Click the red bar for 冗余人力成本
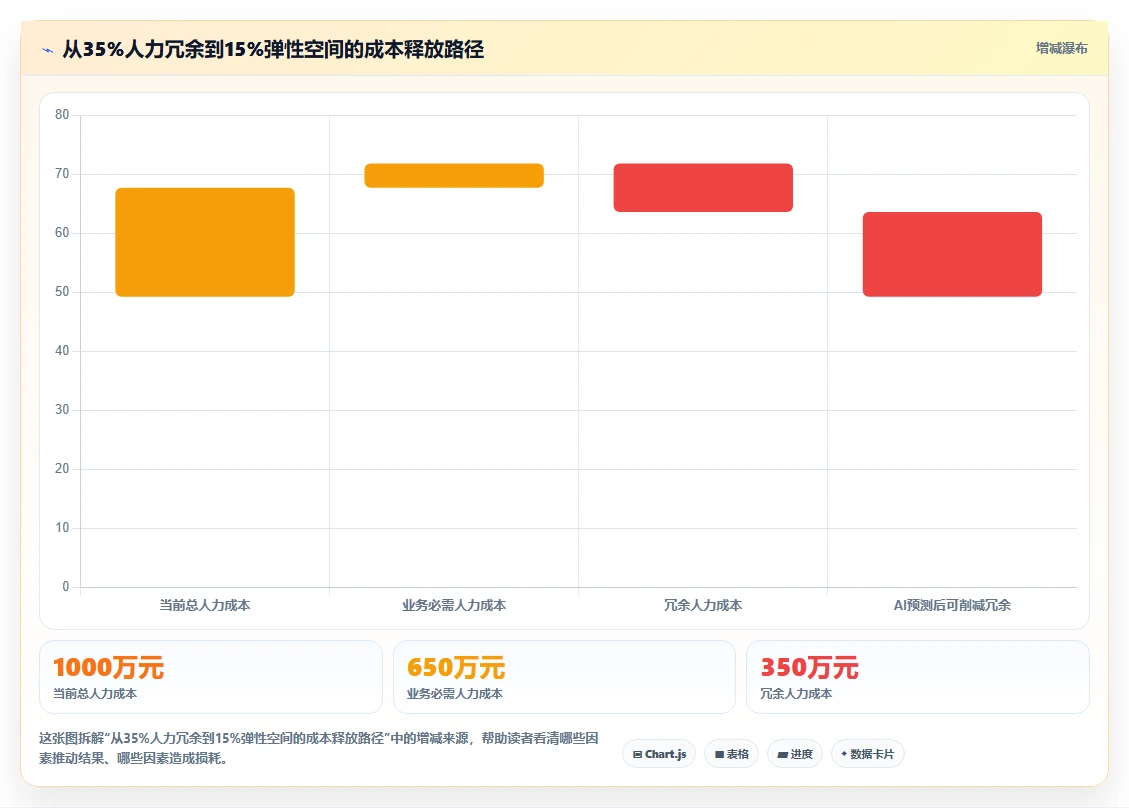The image size is (1129, 808). (x=703, y=187)
